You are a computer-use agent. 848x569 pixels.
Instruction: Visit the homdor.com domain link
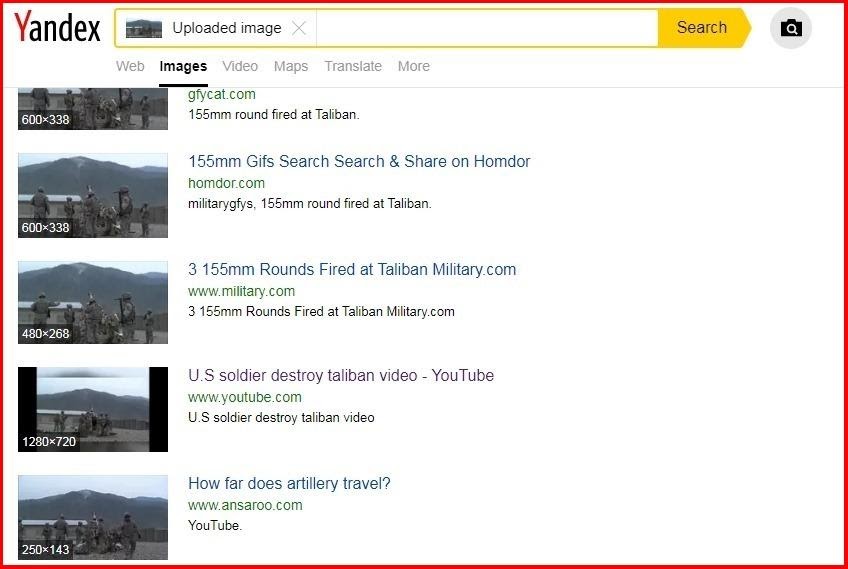tap(226, 183)
